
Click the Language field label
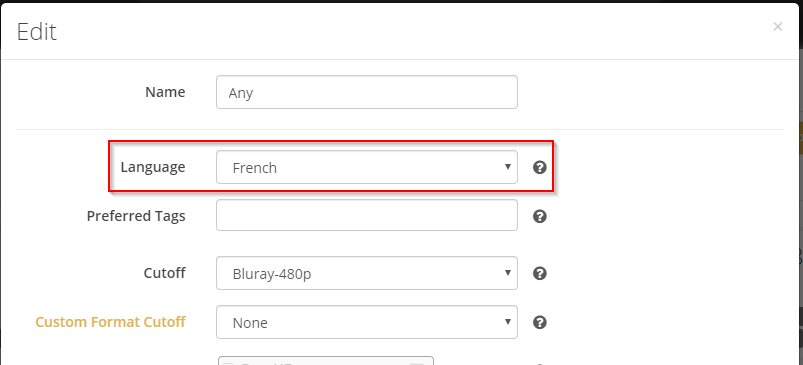153,168
